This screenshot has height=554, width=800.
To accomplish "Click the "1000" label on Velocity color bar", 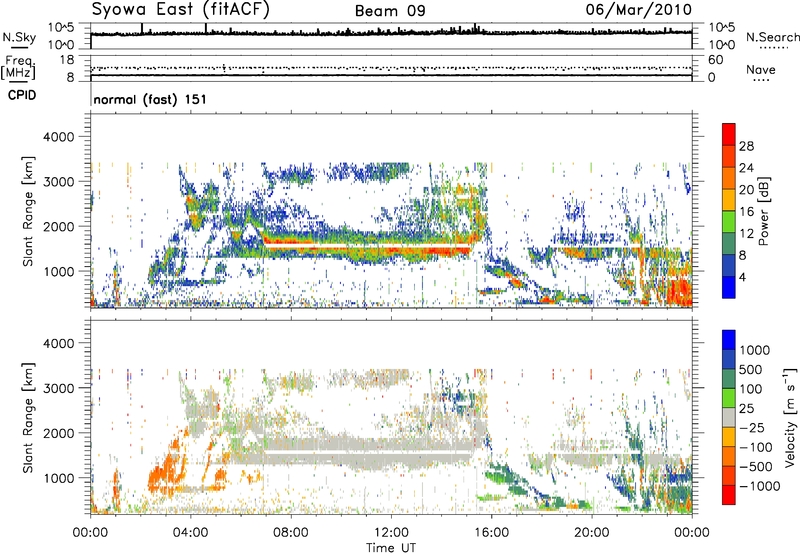I will [755, 350].
